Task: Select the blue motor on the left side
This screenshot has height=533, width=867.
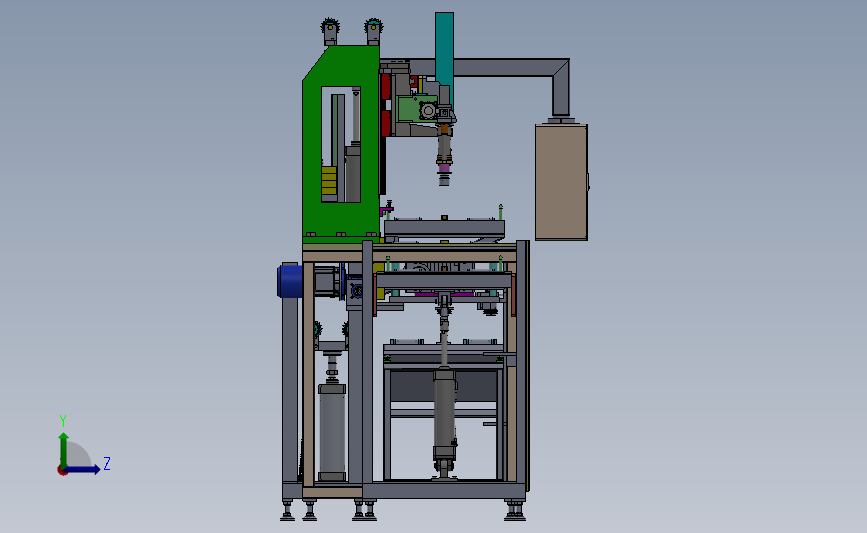Action: (x=289, y=281)
